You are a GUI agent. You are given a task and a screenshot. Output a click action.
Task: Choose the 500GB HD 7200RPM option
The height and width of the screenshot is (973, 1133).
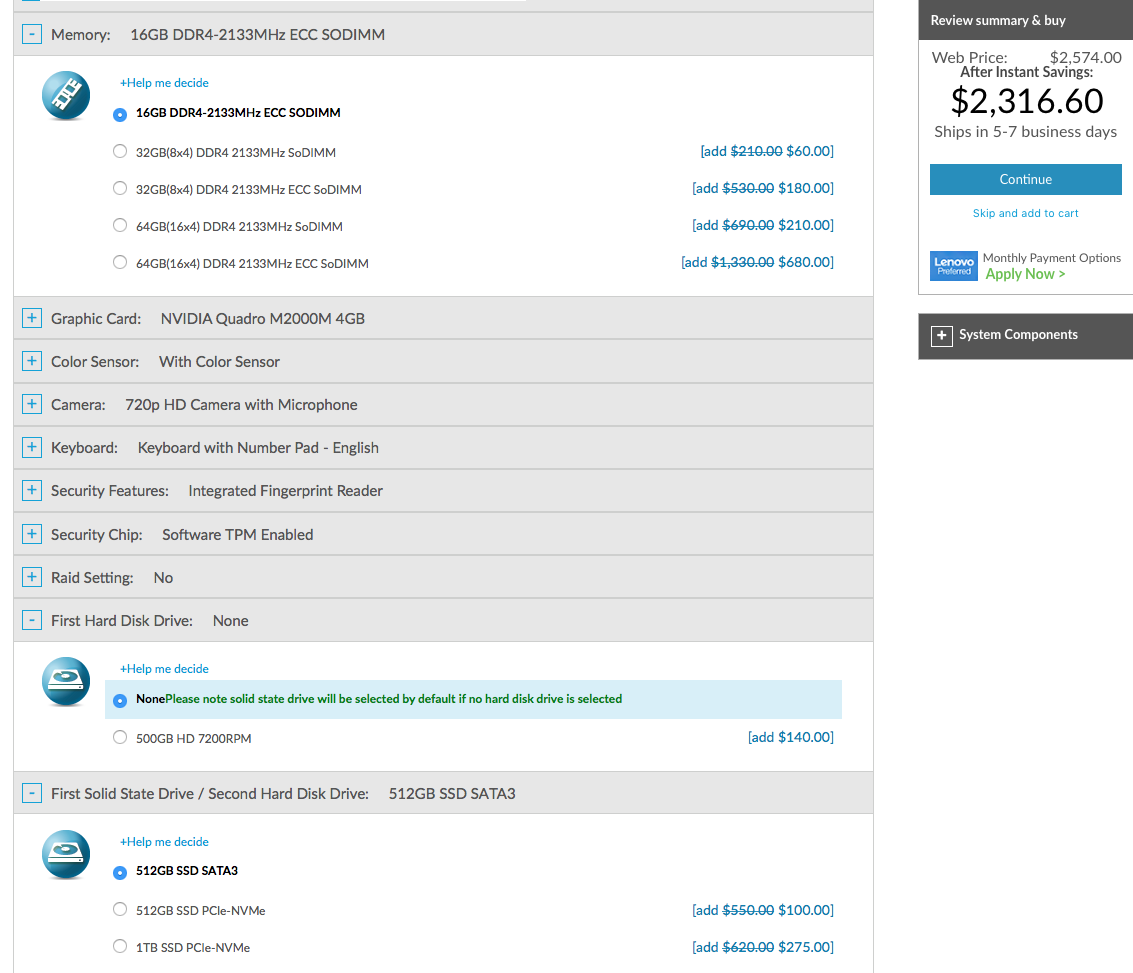coord(120,737)
